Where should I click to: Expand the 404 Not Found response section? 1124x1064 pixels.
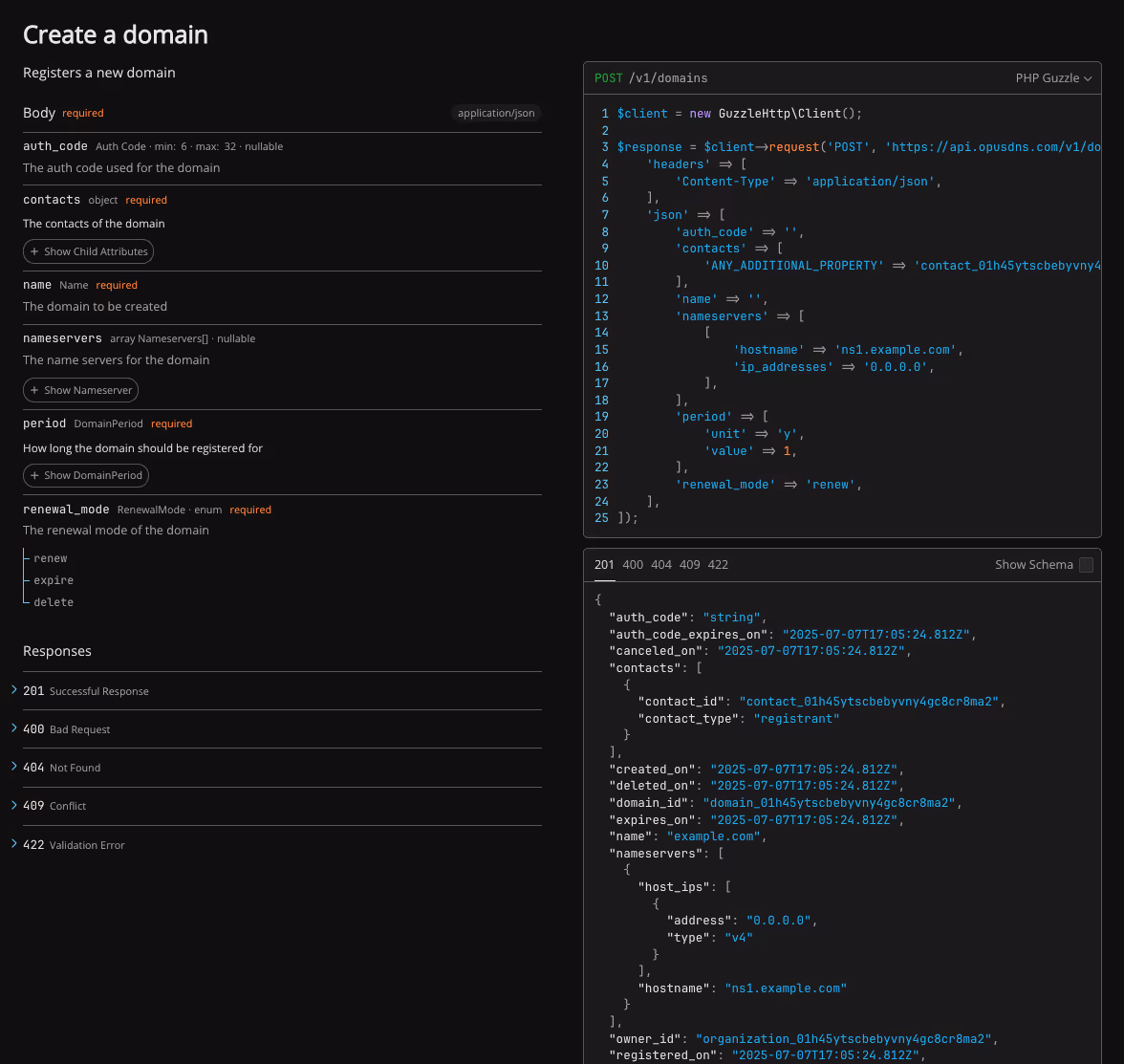click(12, 766)
